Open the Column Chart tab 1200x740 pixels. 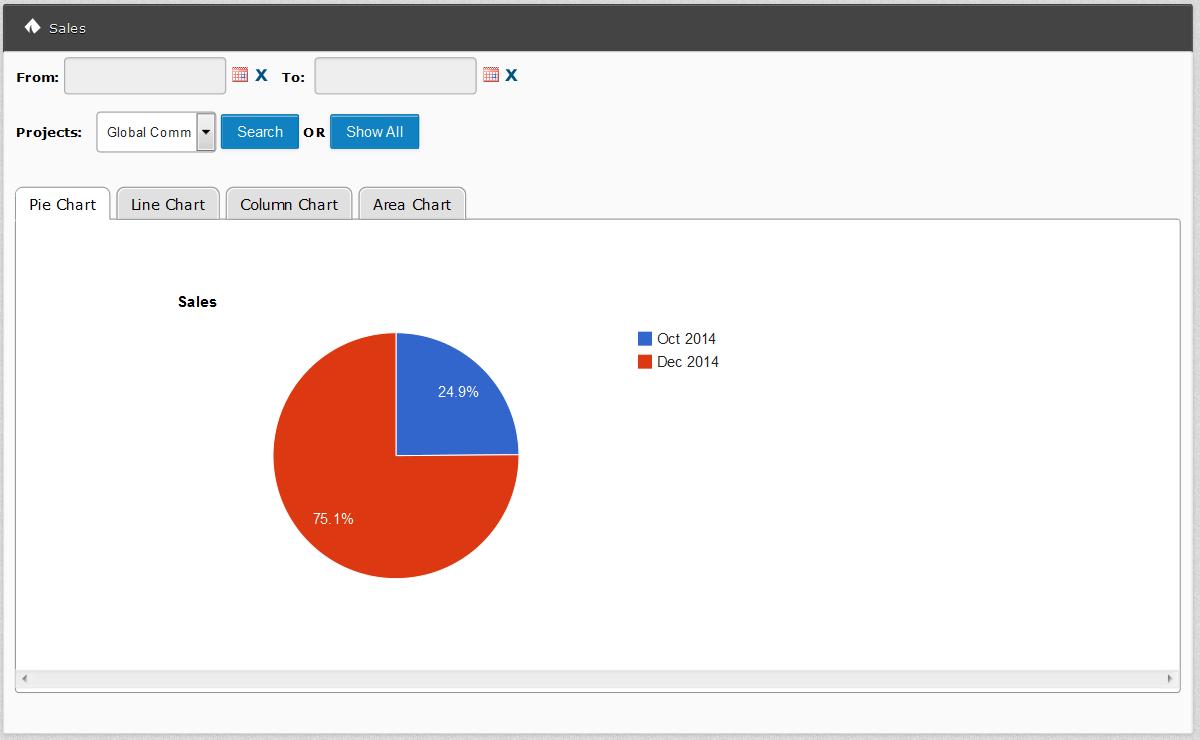(289, 204)
